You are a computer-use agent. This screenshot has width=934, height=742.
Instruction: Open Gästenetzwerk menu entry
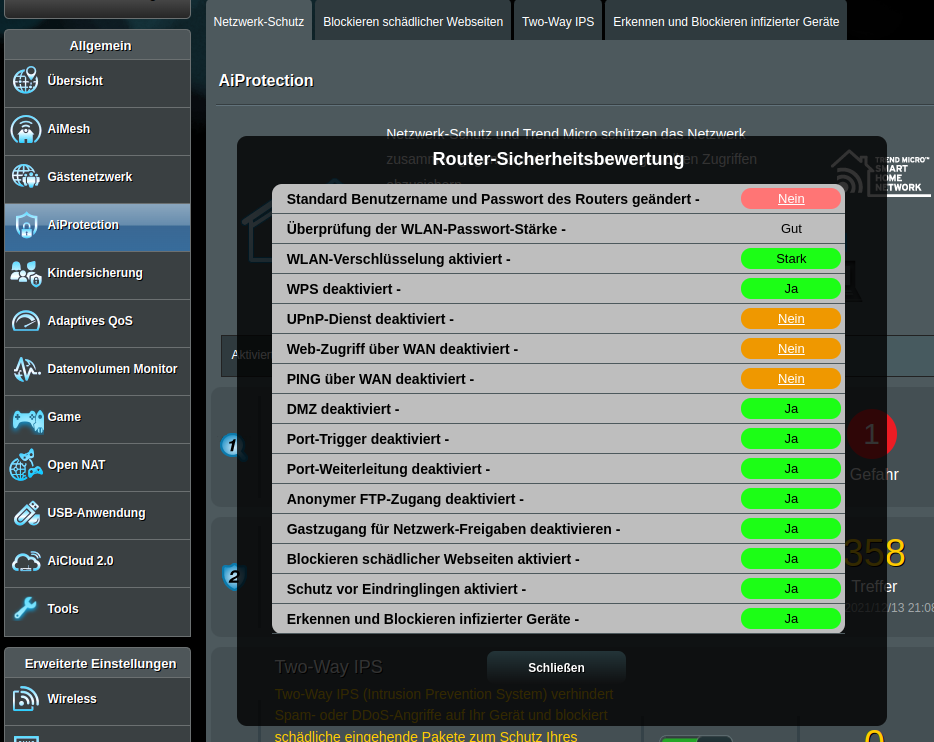click(x=98, y=179)
